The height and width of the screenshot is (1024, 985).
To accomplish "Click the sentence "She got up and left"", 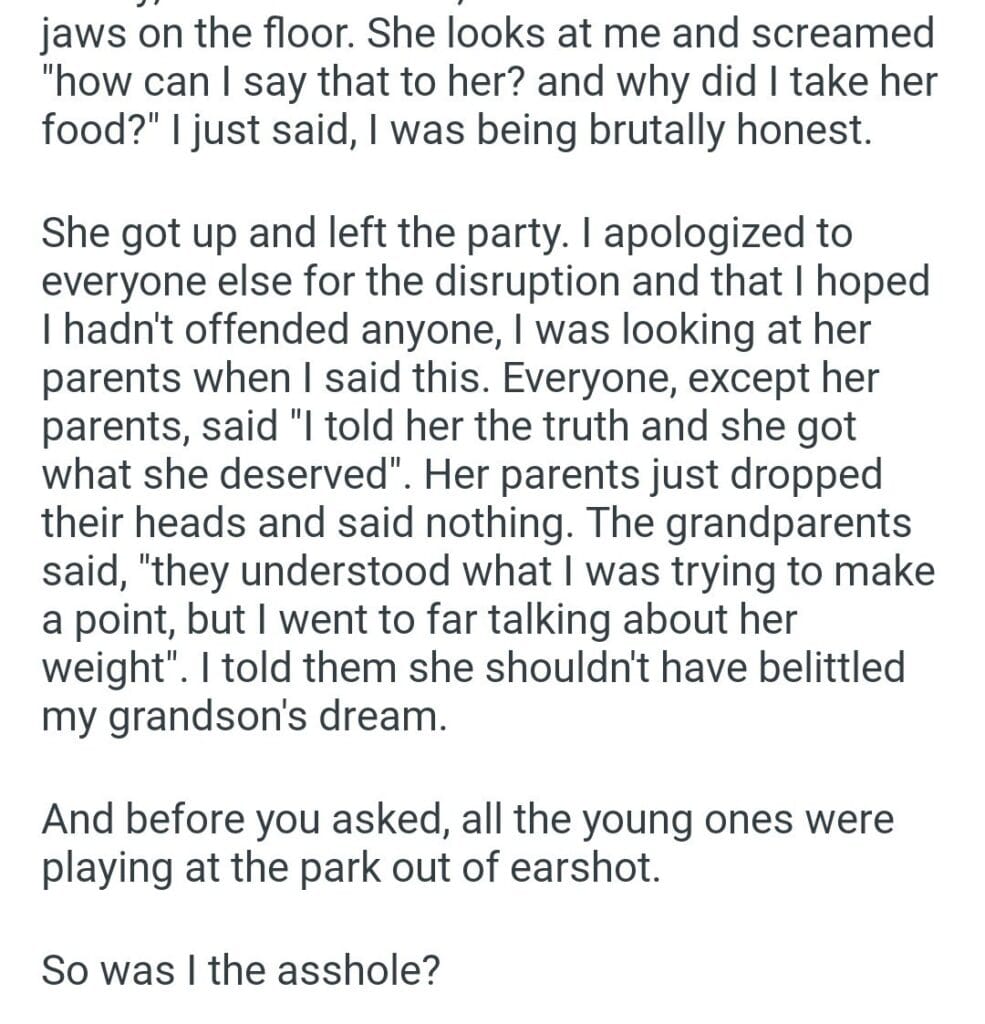I will [x=210, y=232].
